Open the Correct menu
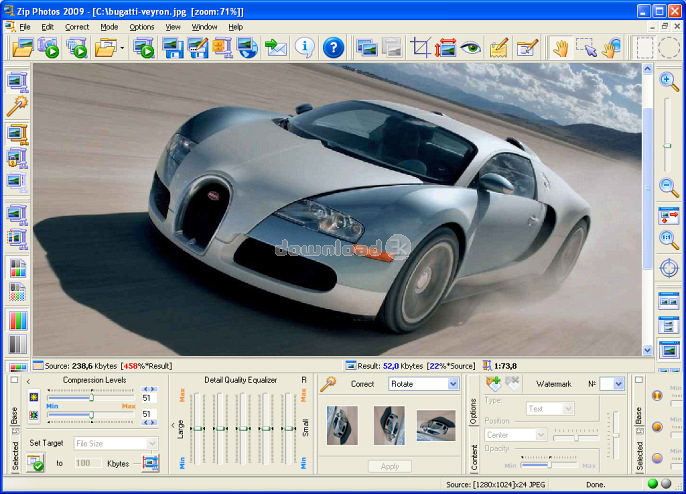Viewport: 686px width, 494px height. [77, 27]
